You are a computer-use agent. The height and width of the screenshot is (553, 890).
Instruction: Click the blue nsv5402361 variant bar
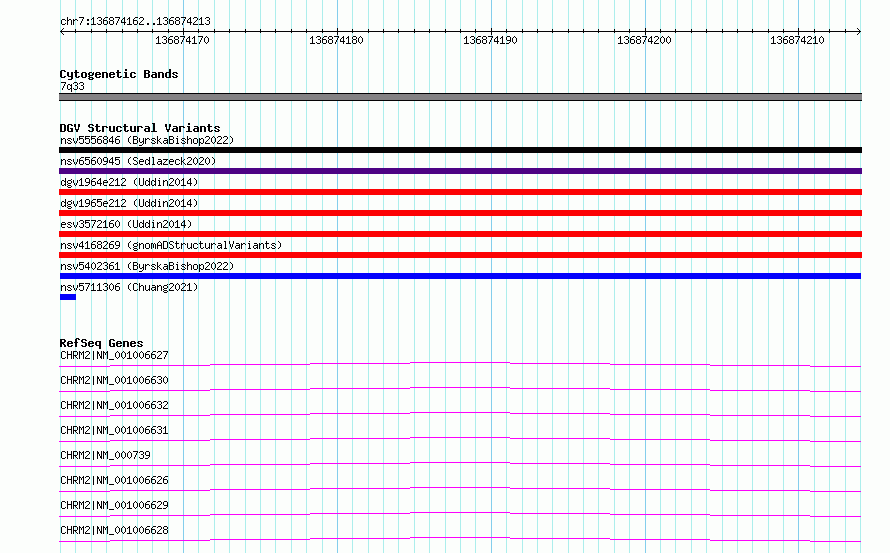460,276
